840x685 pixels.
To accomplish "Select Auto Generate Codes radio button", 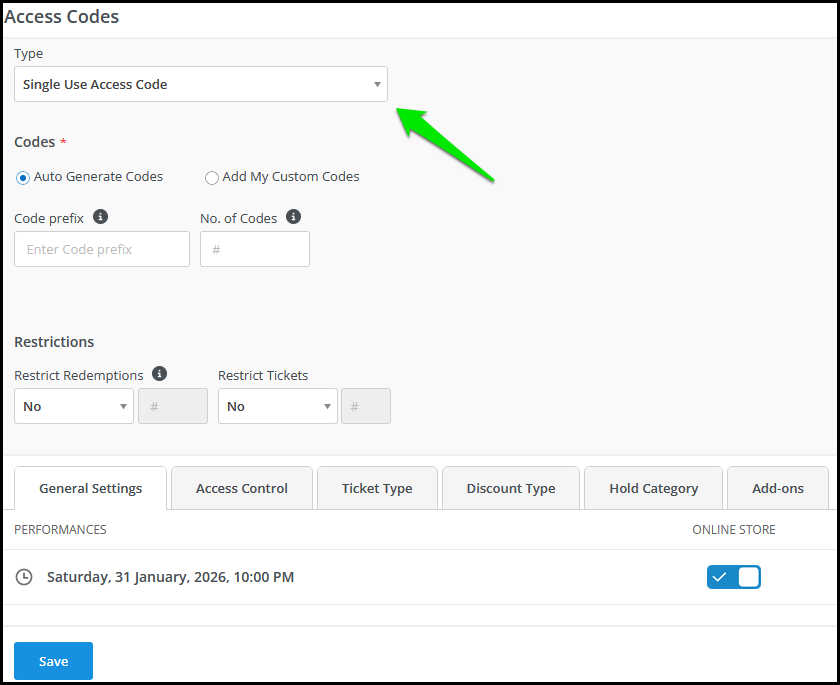I will (x=23, y=178).
